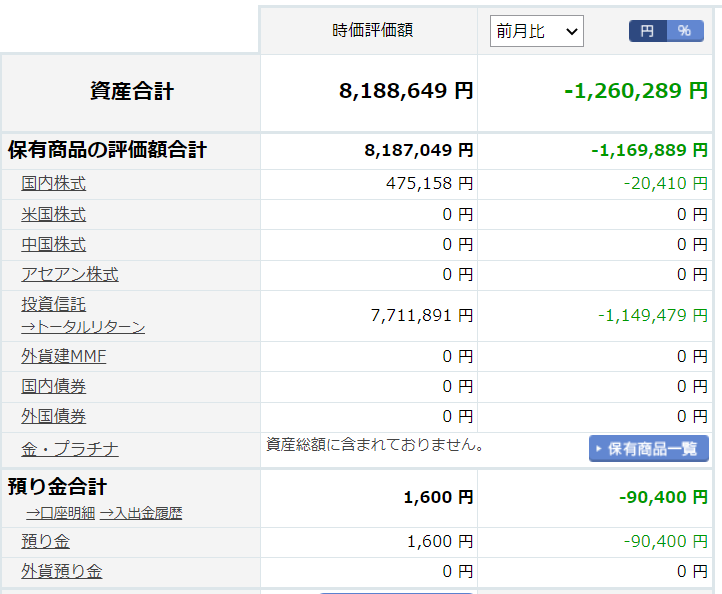Select the 保有商品の評価額合計 label
The height and width of the screenshot is (594, 722).
(x=107, y=150)
